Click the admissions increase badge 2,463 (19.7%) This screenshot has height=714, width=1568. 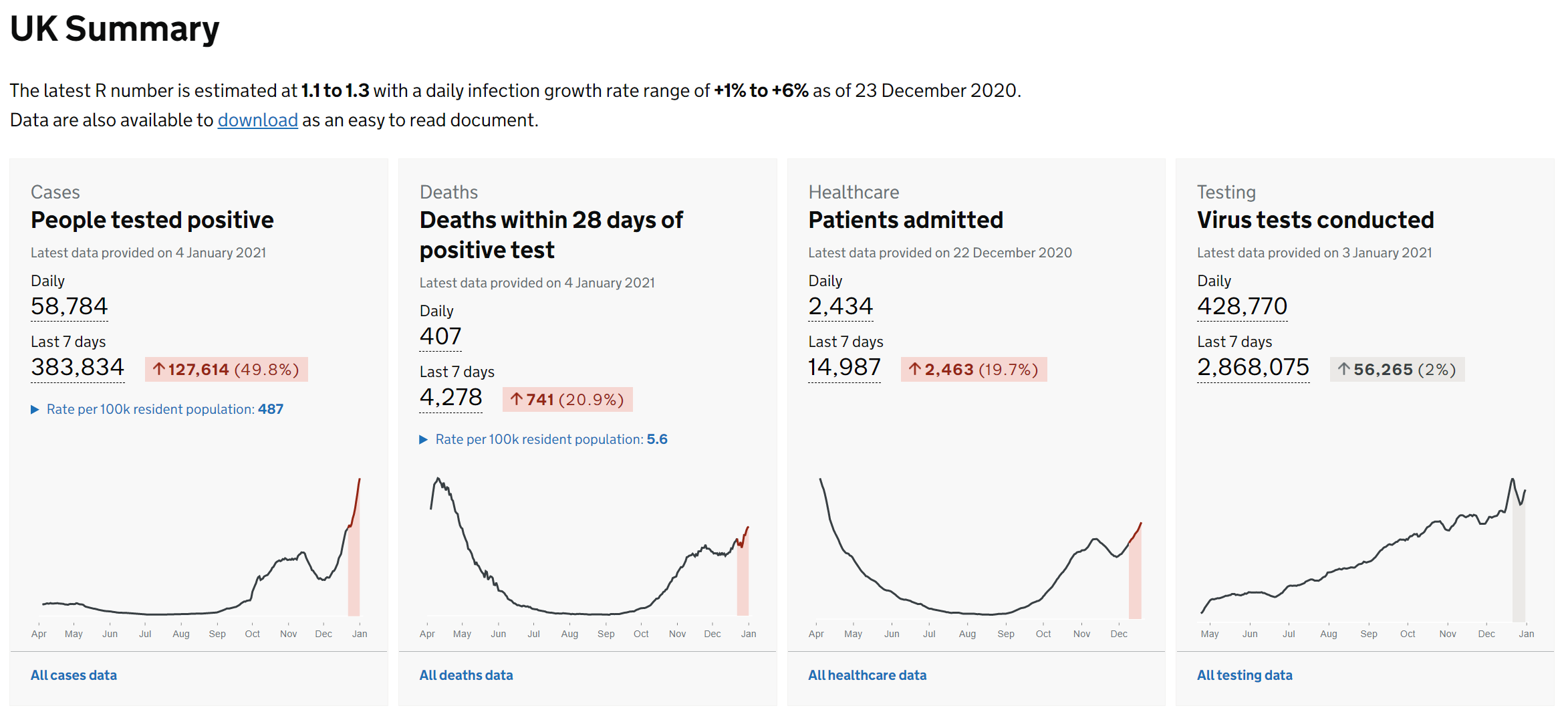click(973, 370)
